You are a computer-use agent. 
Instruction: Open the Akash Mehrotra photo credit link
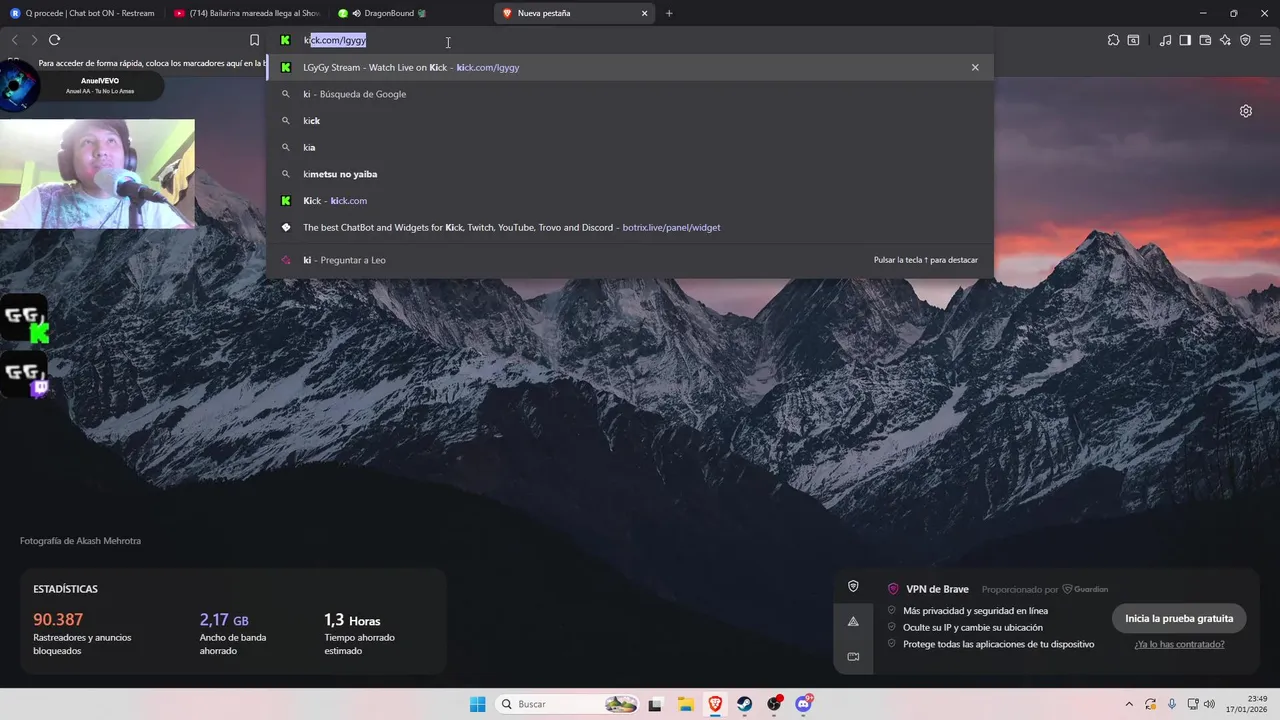[x=80, y=541]
